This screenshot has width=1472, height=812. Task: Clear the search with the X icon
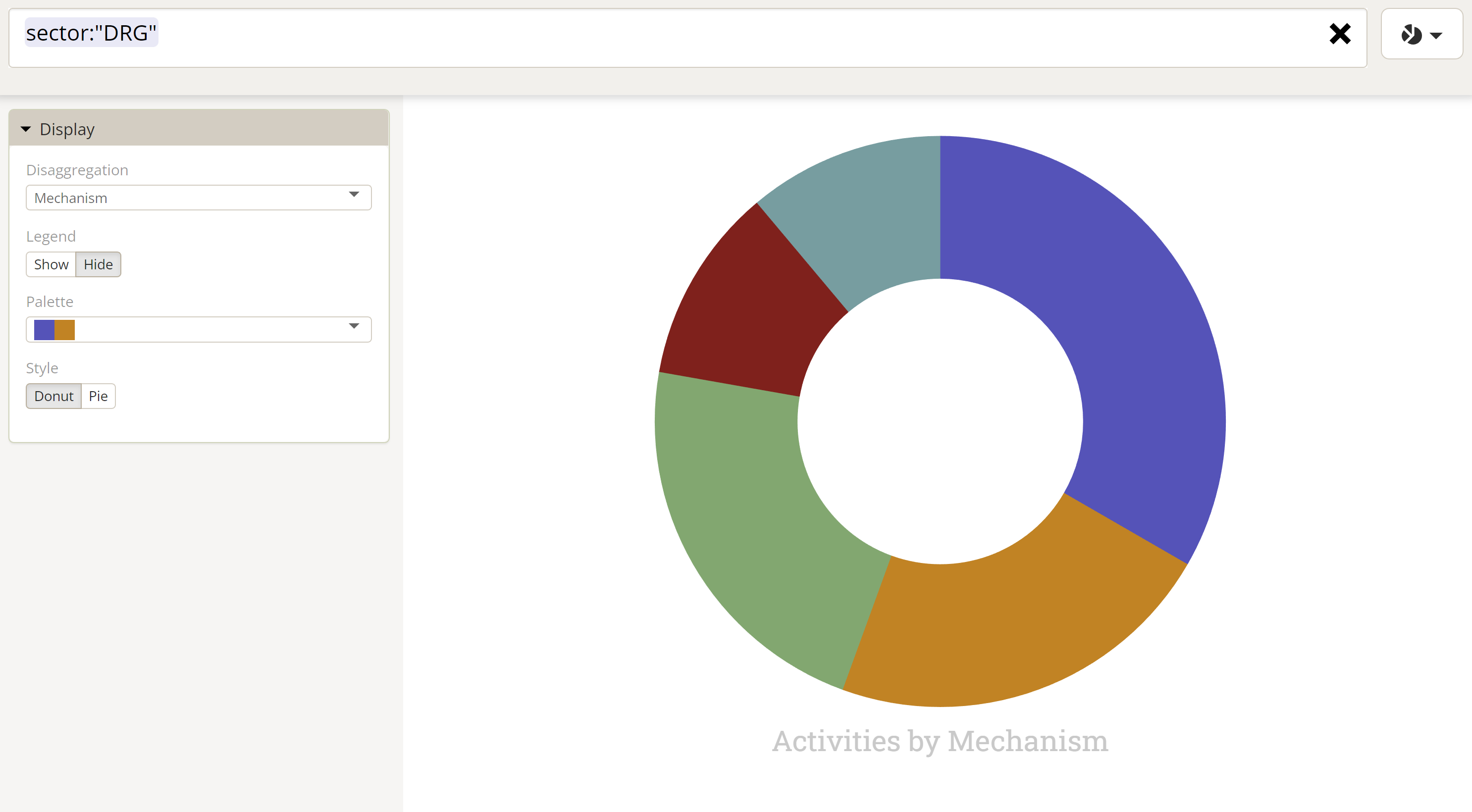click(x=1339, y=34)
